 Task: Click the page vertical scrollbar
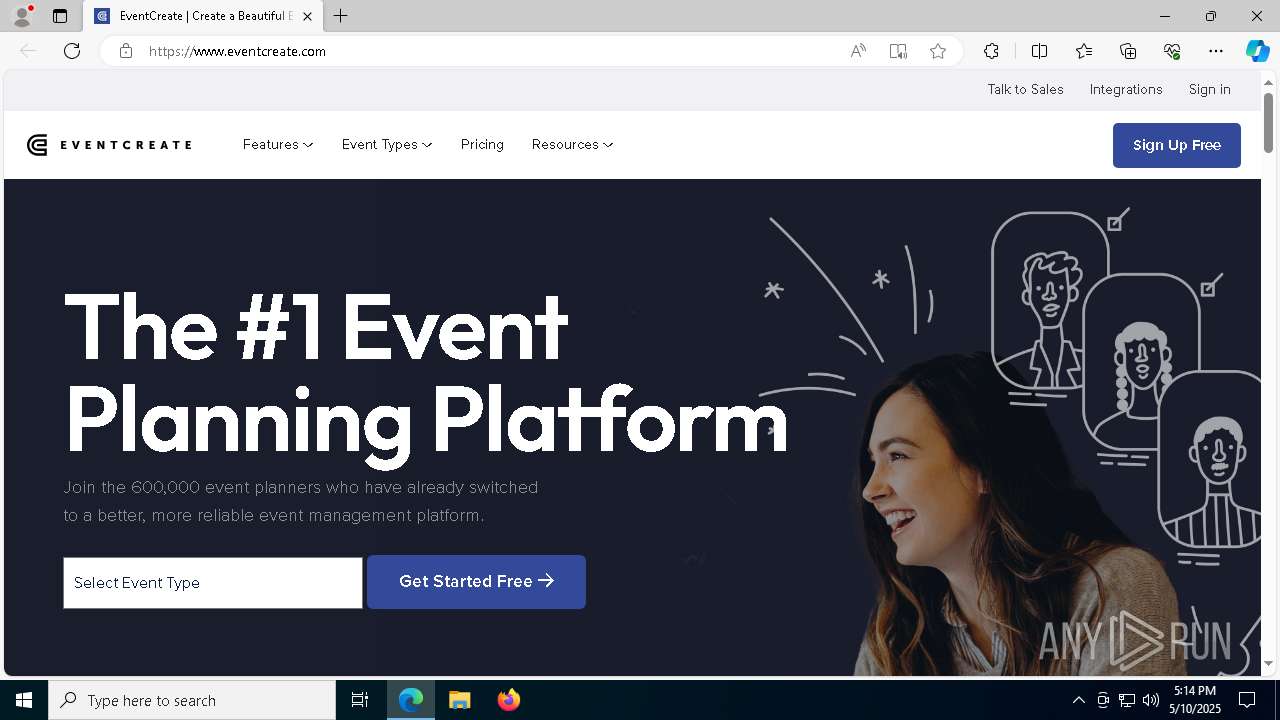(x=1268, y=123)
